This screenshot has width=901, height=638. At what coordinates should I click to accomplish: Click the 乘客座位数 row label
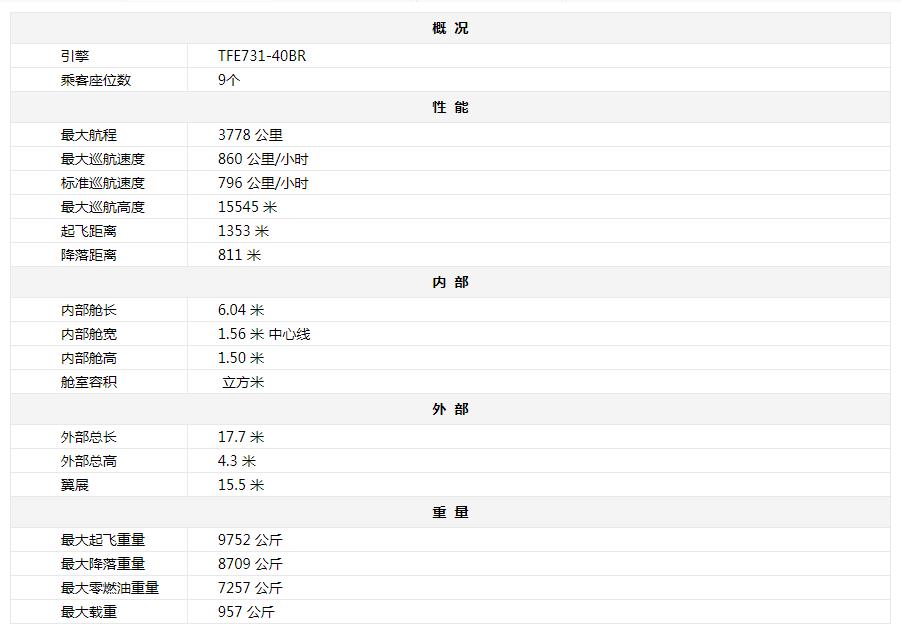coord(96,80)
